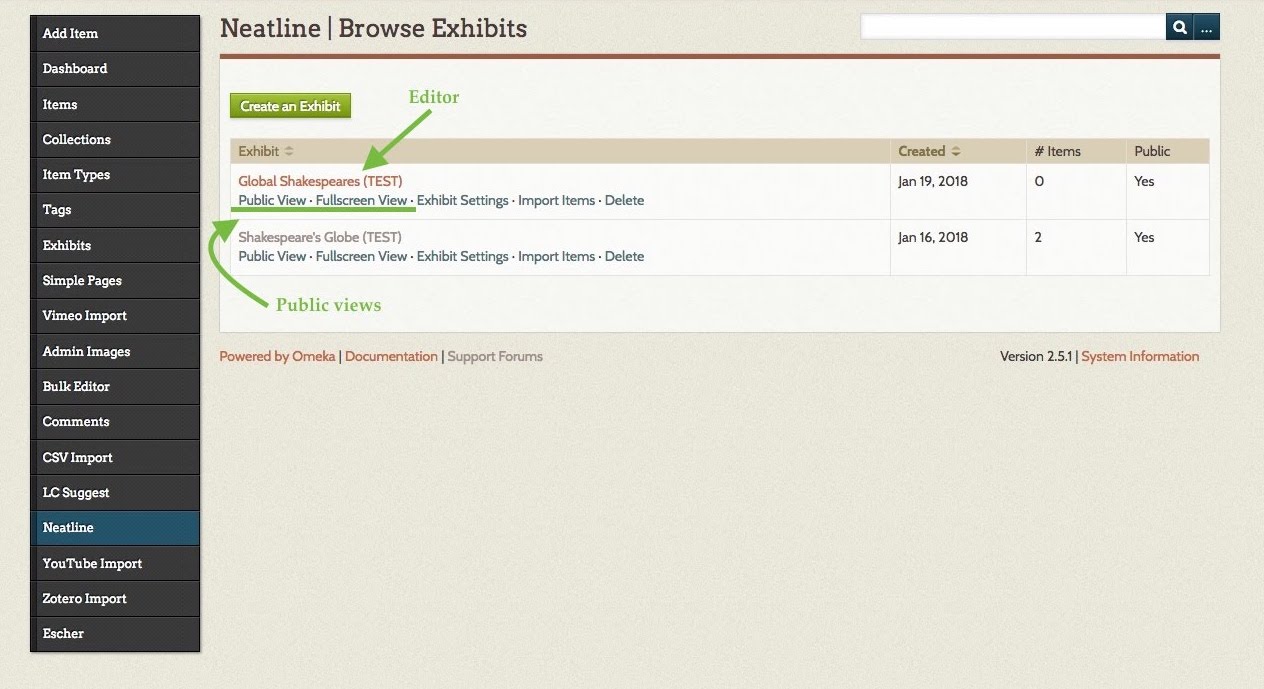Open Add Item in sidebar
This screenshot has height=689, width=1264.
coord(115,33)
